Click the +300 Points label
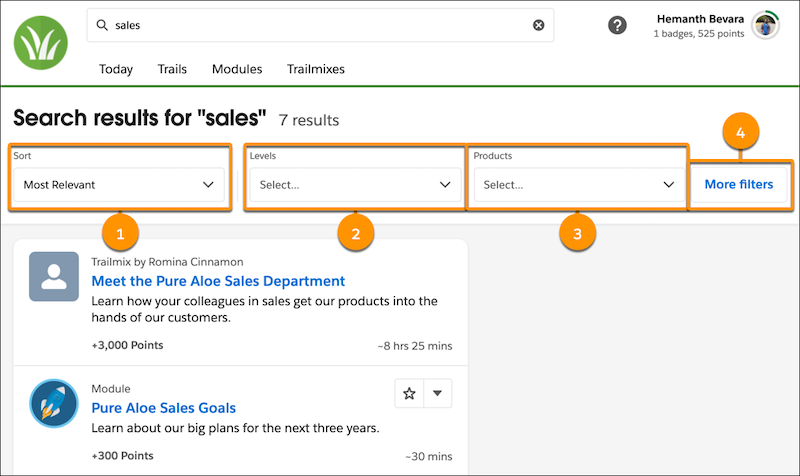800x476 pixels. [x=122, y=456]
